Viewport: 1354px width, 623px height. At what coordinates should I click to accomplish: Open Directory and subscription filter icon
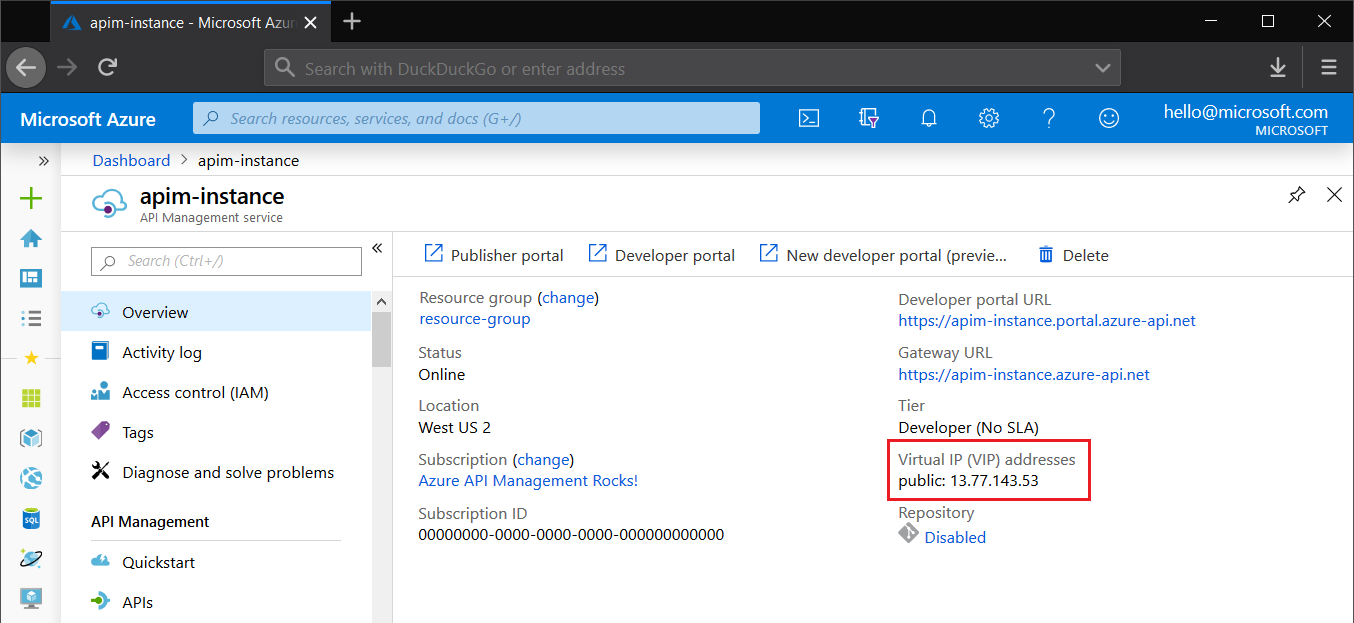869,118
